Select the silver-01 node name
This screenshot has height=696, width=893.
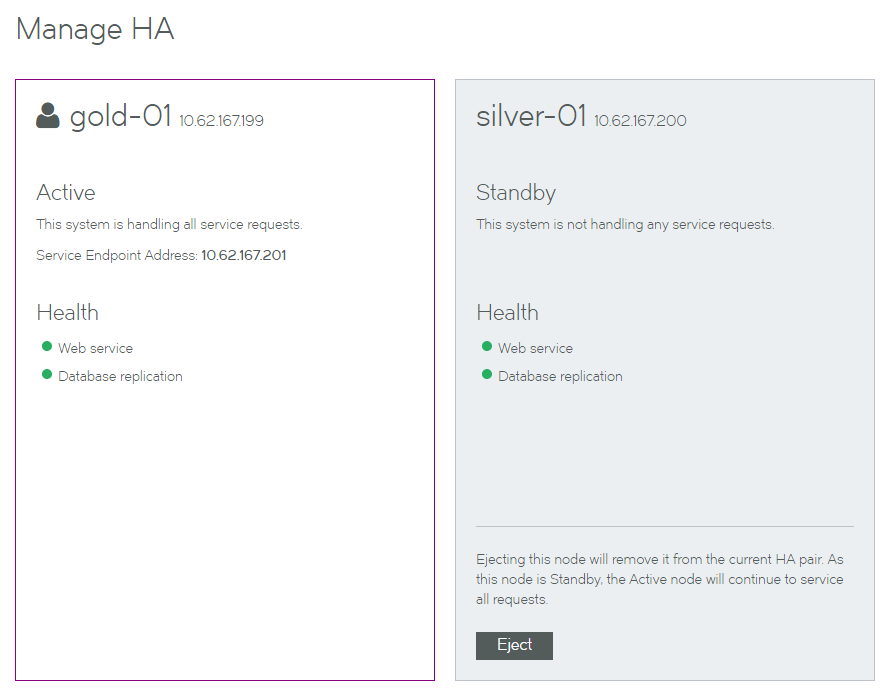point(531,116)
